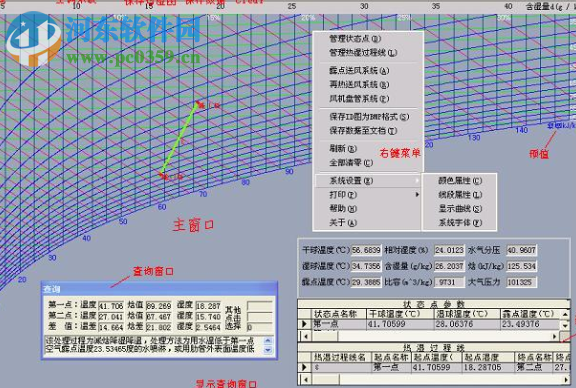Click the 焓 field showing 125.534

(521, 266)
